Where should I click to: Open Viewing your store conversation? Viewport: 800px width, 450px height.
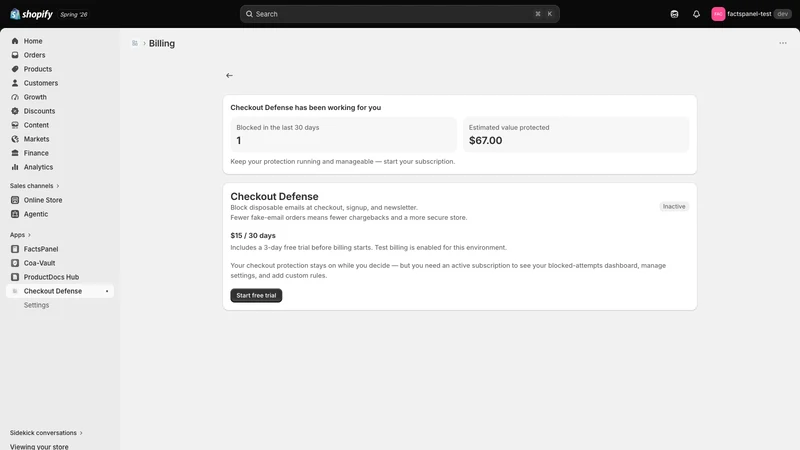pyautogui.click(x=39, y=446)
